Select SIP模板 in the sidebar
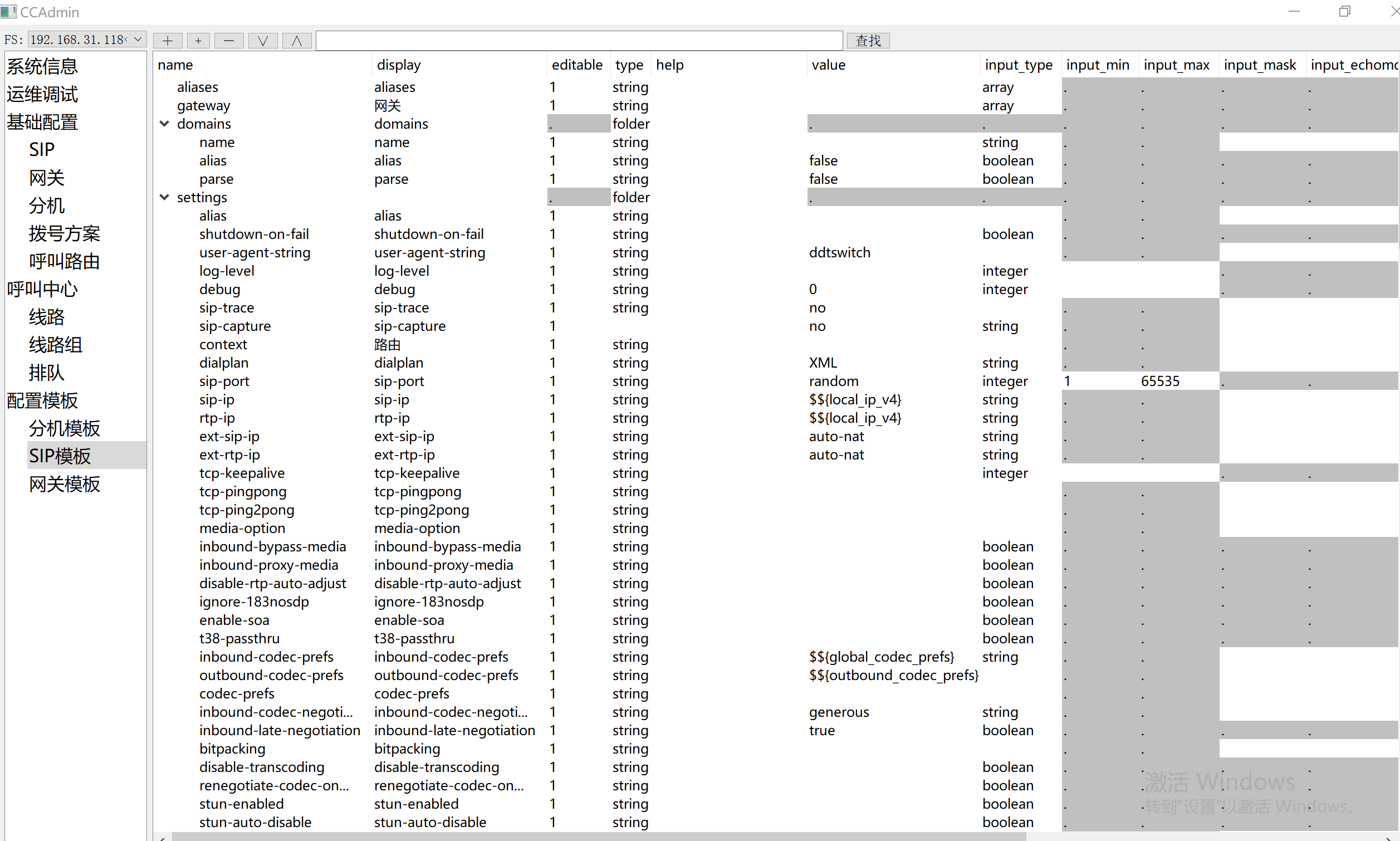Viewport: 1400px width, 841px height. click(60, 456)
